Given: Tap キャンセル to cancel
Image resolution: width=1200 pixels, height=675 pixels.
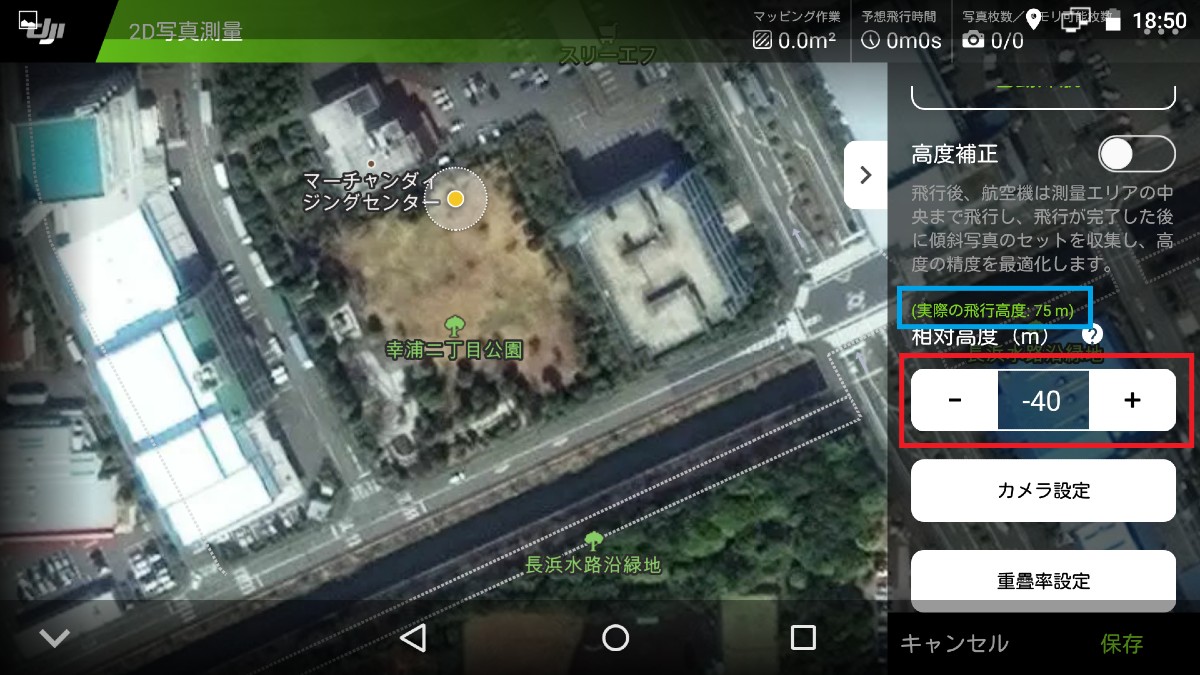Looking at the screenshot, I should click(x=954, y=643).
